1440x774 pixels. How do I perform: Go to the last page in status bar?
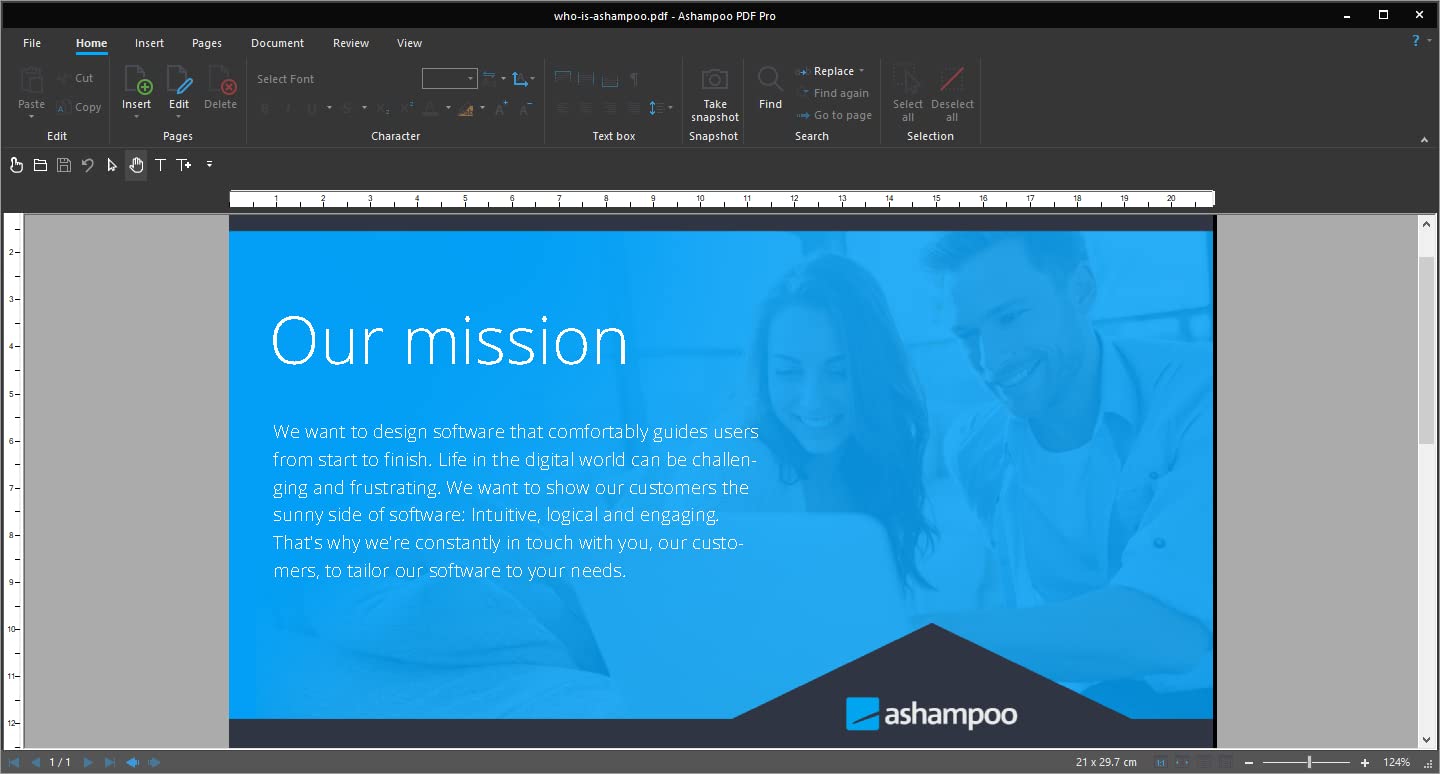[x=110, y=763]
